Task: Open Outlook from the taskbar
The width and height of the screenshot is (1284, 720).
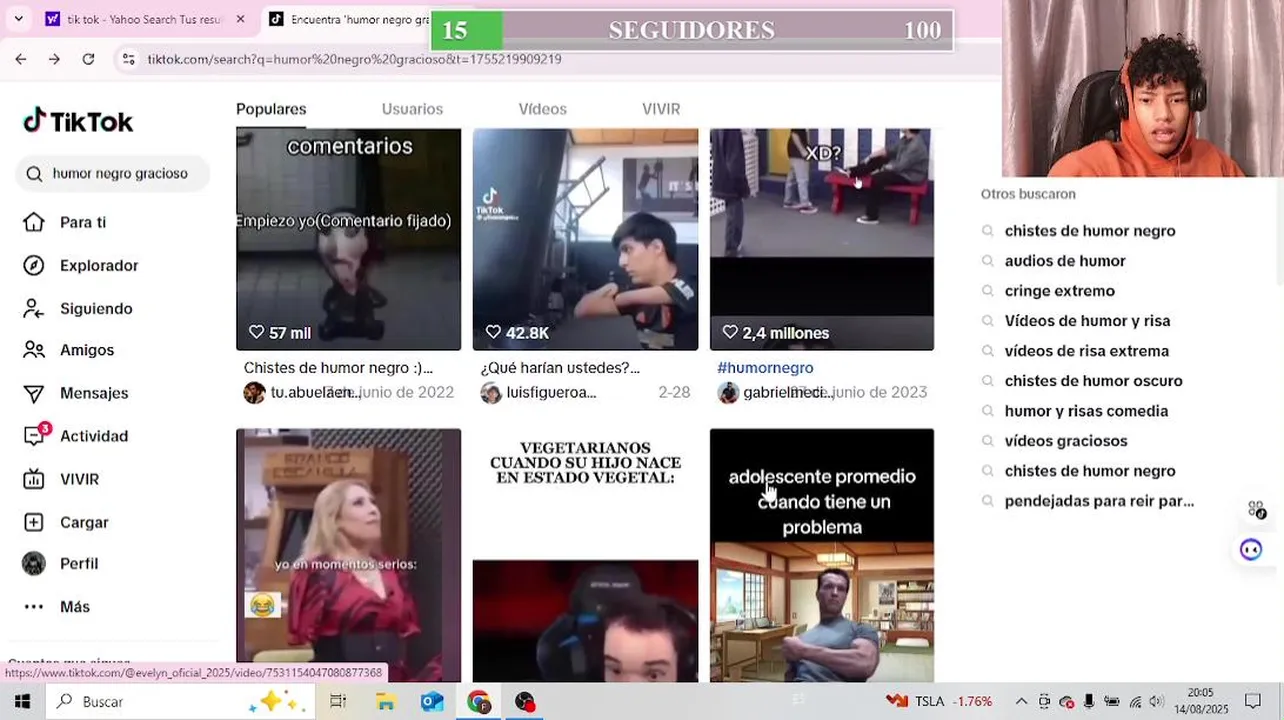Action: click(x=432, y=701)
